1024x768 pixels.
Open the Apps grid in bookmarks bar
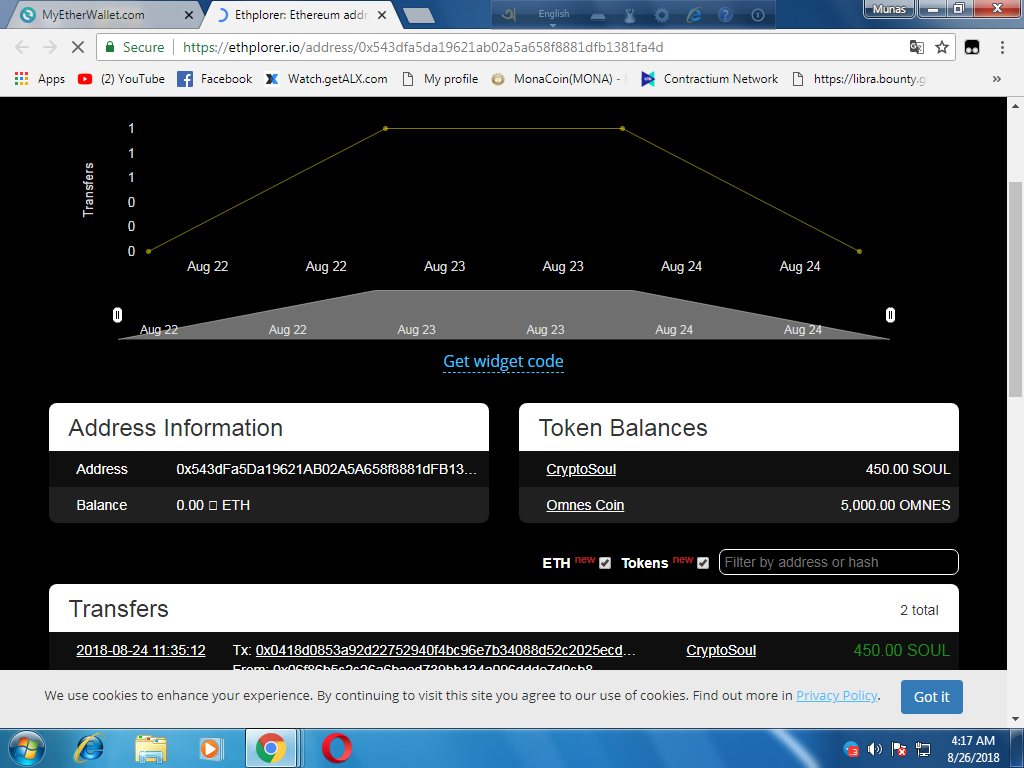(40, 79)
